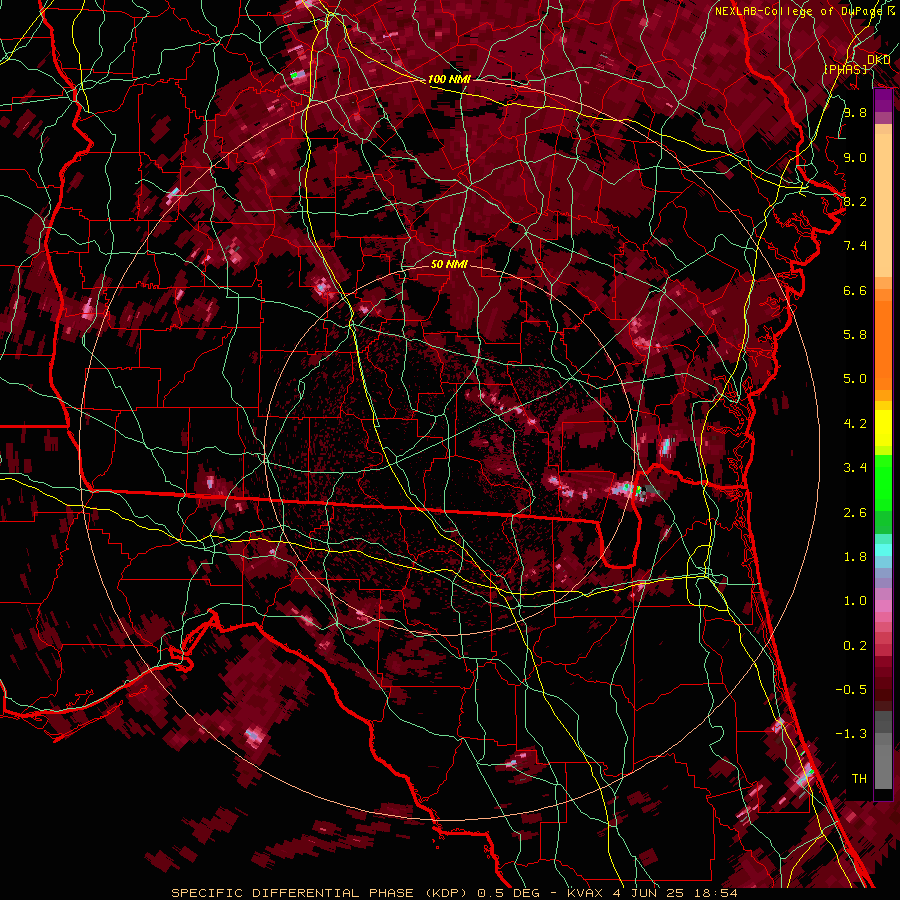Pick the pink band of the color bar

point(883,606)
